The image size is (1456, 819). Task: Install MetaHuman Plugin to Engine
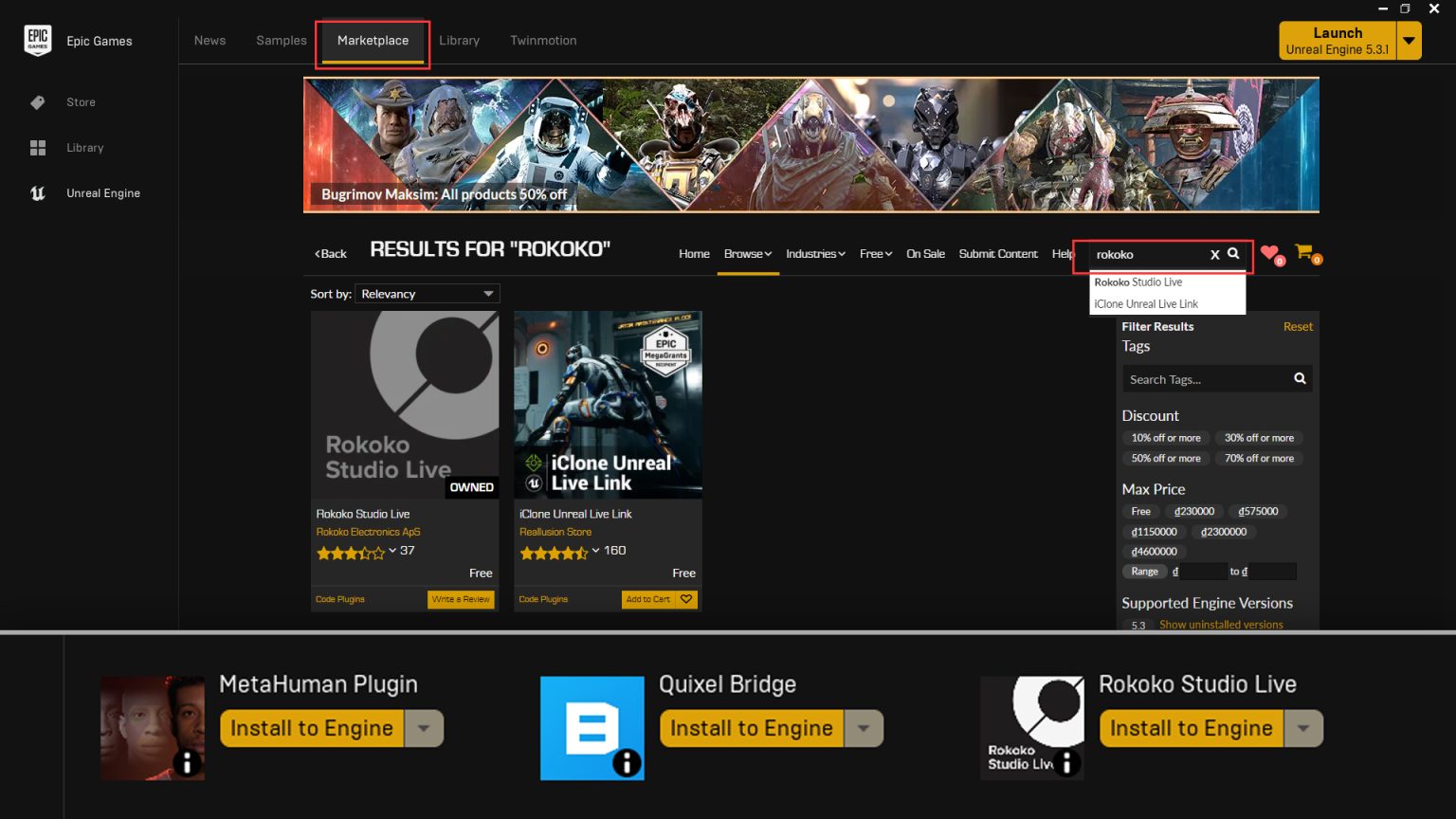pos(312,728)
